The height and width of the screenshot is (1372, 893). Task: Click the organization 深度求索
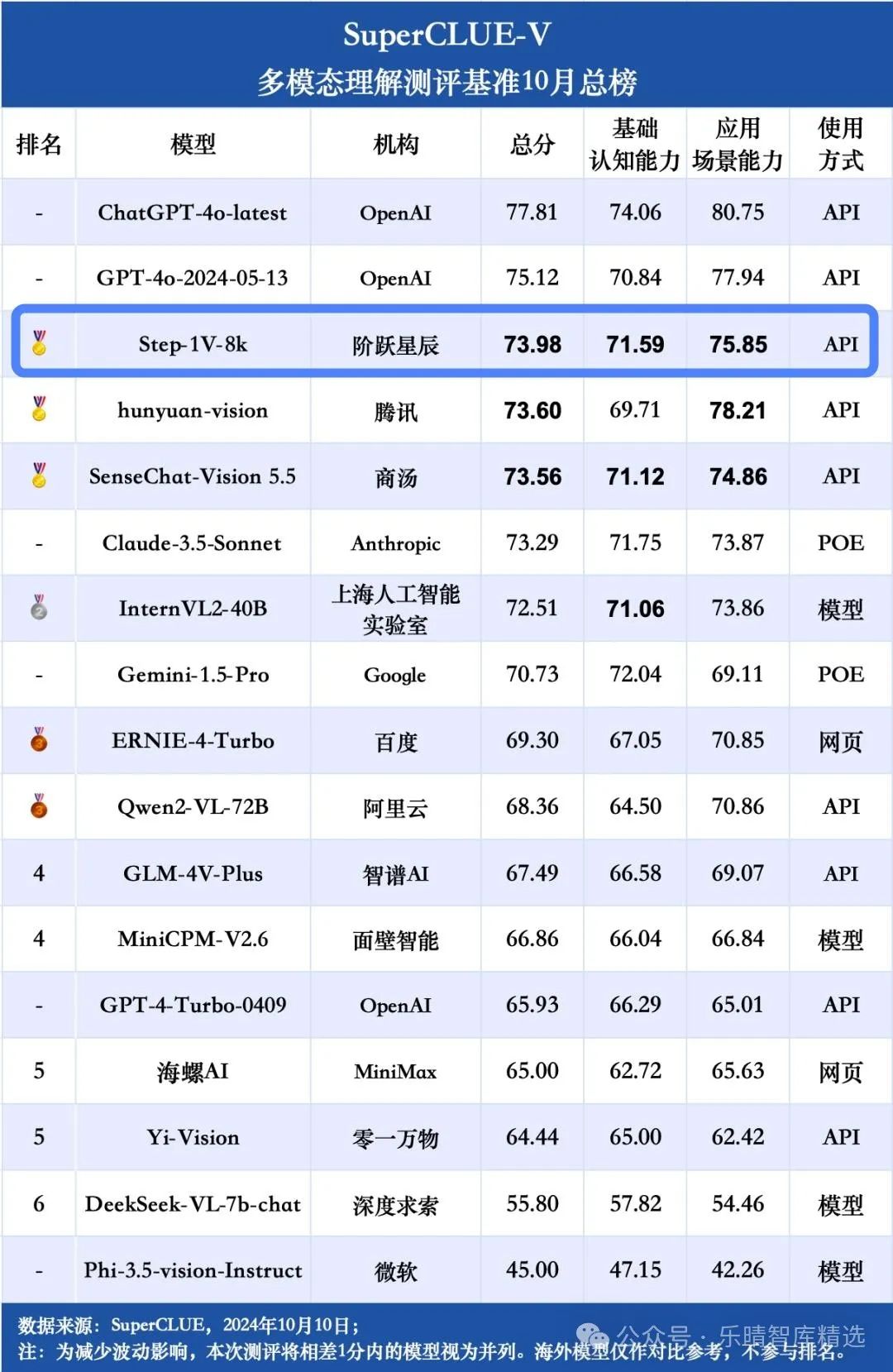pyautogui.click(x=395, y=1205)
